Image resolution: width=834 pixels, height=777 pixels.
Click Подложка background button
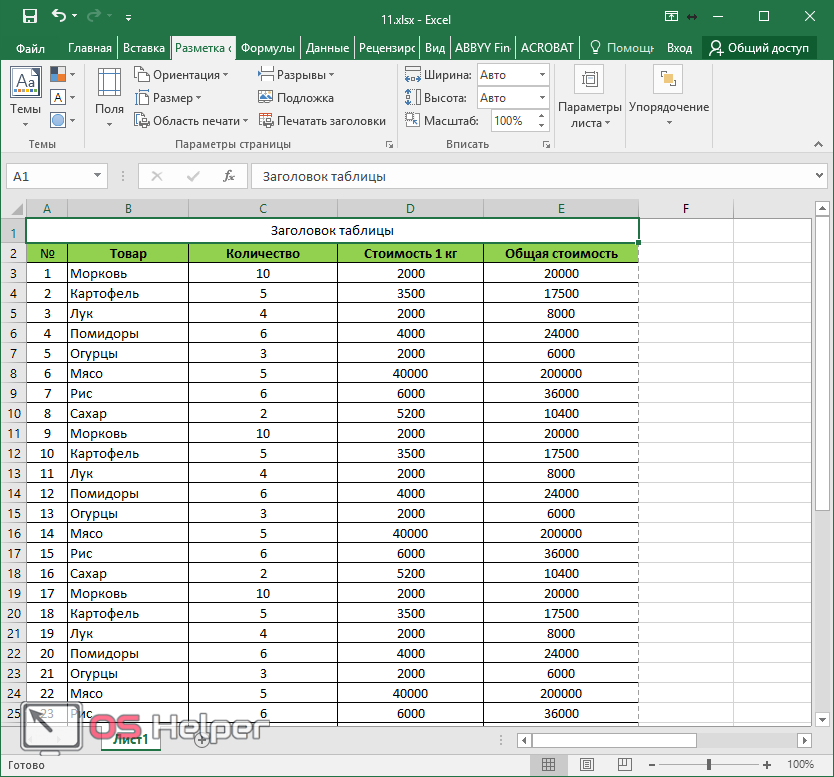pyautogui.click(x=296, y=98)
